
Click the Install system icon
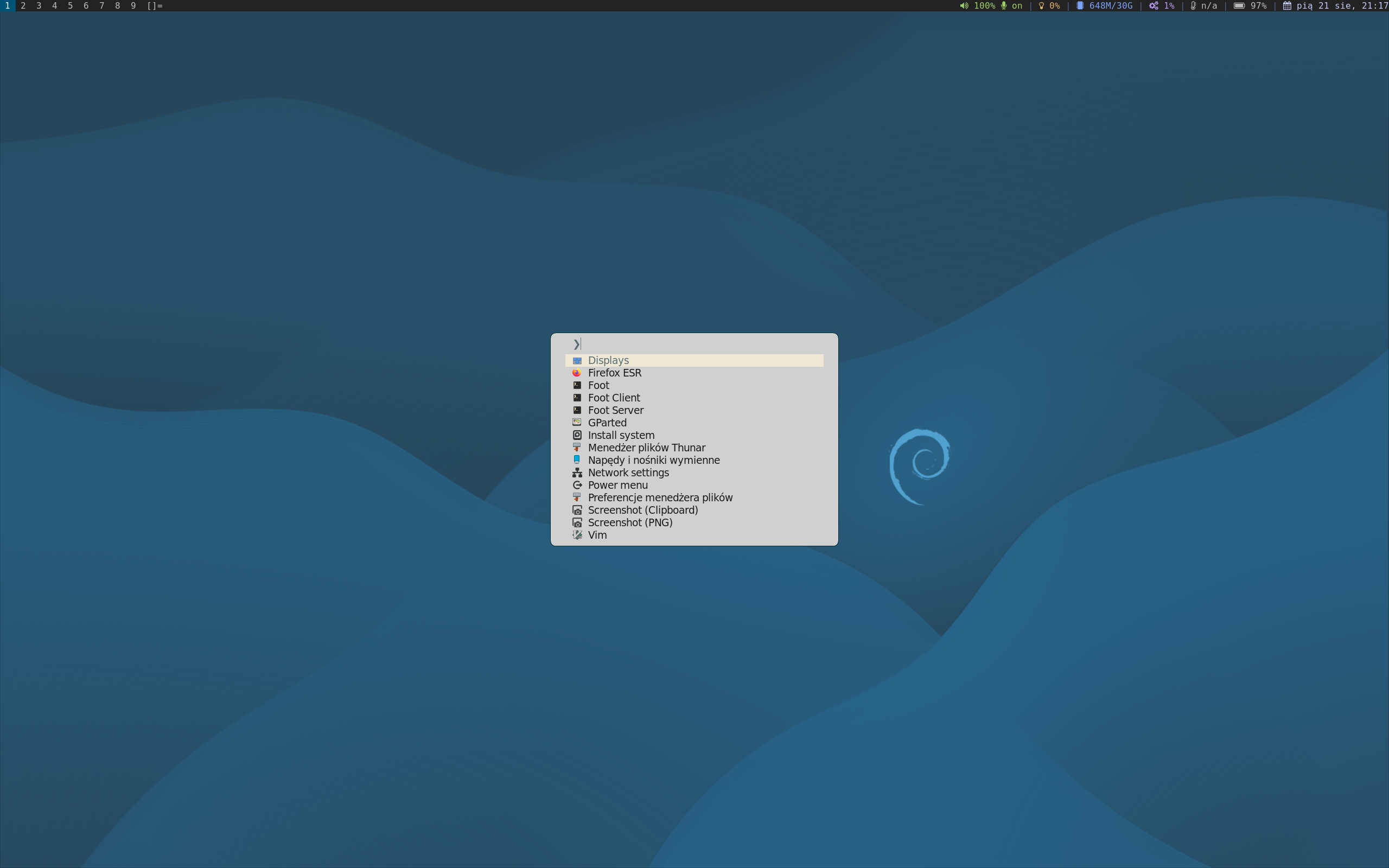[577, 435]
